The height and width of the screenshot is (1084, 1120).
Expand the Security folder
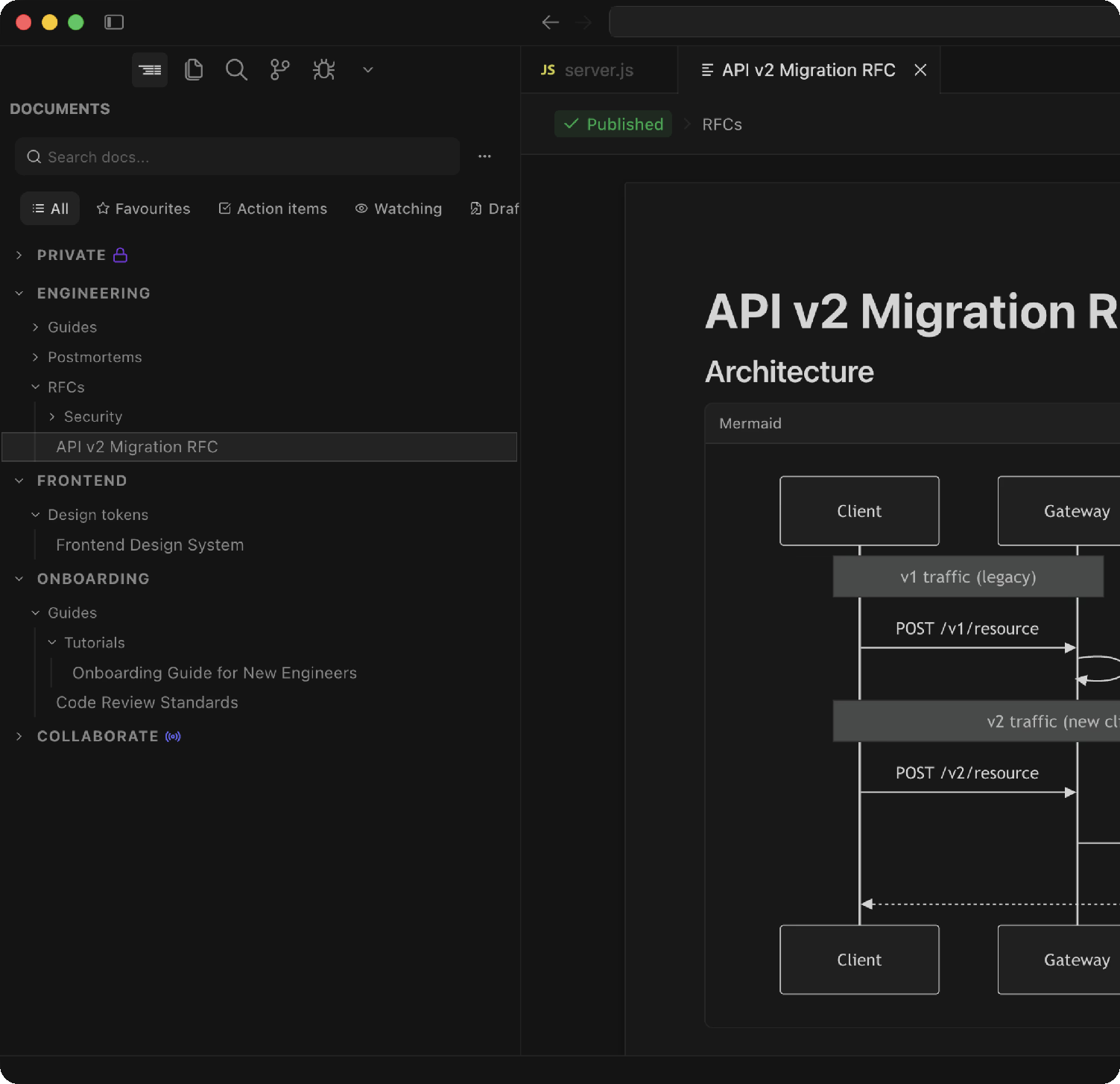[52, 416]
